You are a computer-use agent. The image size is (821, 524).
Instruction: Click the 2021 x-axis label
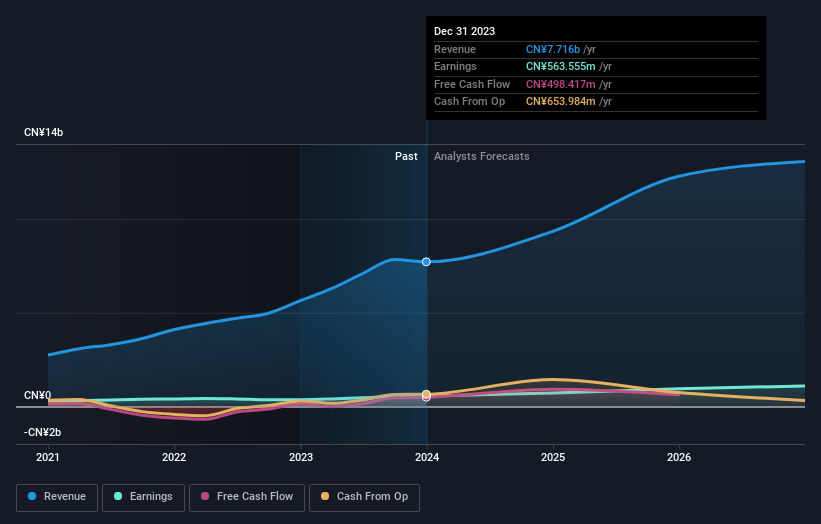pyautogui.click(x=48, y=458)
